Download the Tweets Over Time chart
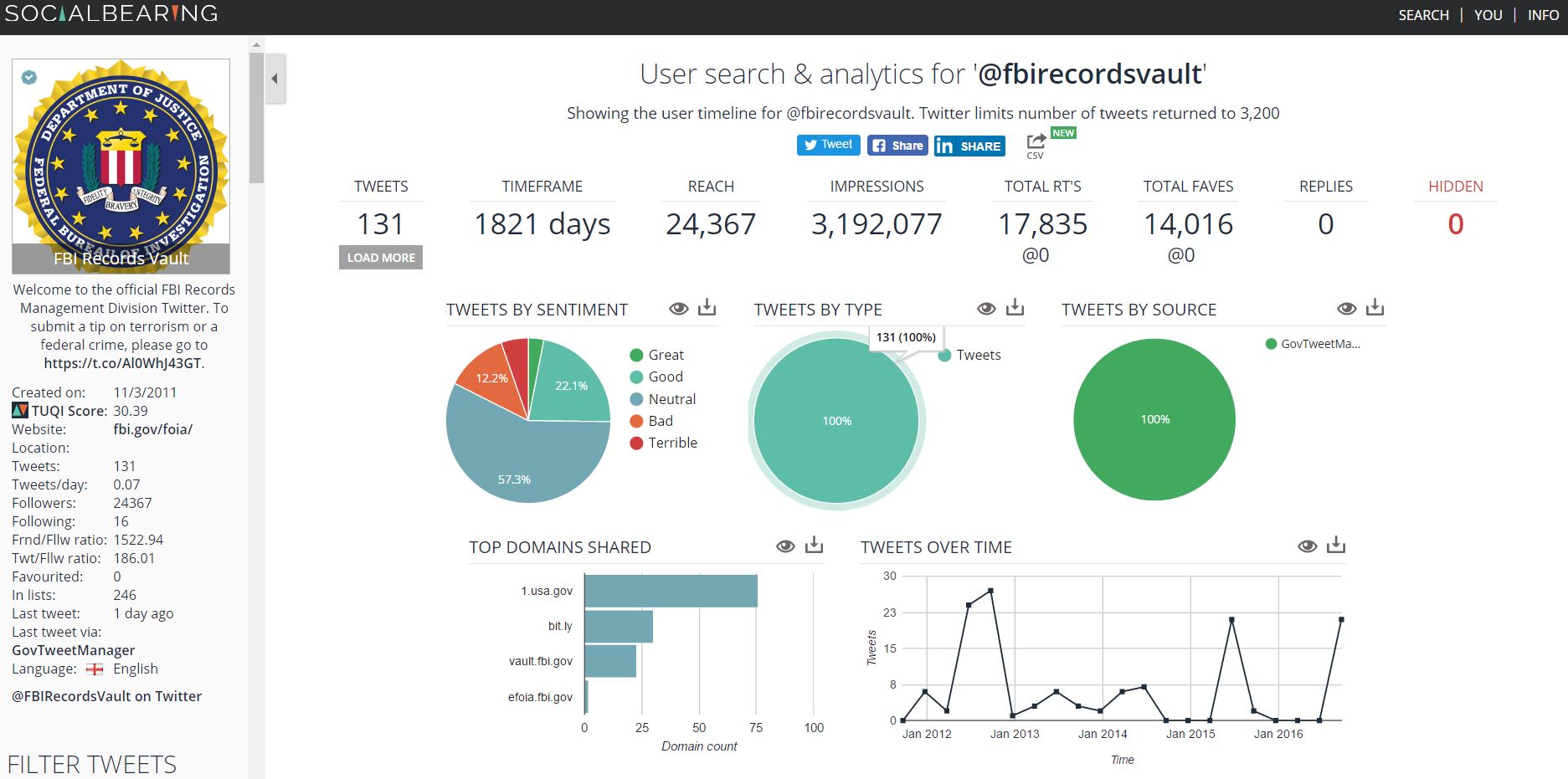Image resolution: width=1568 pixels, height=779 pixels. tap(1336, 545)
